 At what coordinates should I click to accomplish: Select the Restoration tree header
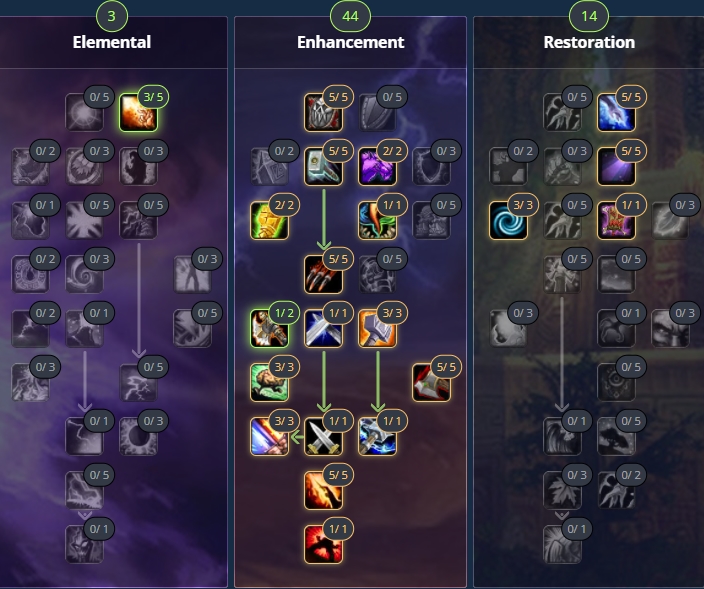click(589, 42)
